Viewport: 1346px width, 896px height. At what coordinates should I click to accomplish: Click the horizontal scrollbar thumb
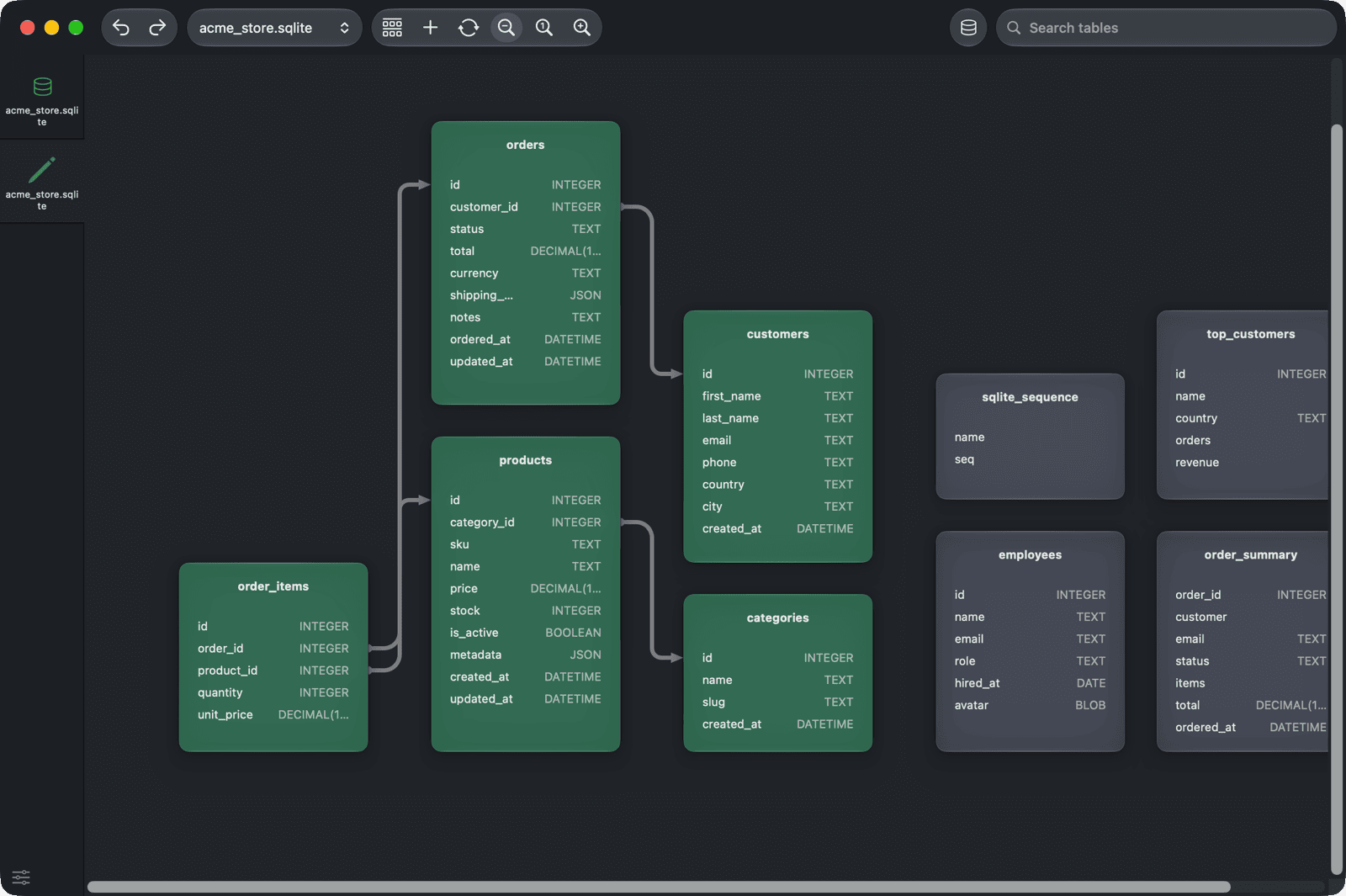(659, 887)
